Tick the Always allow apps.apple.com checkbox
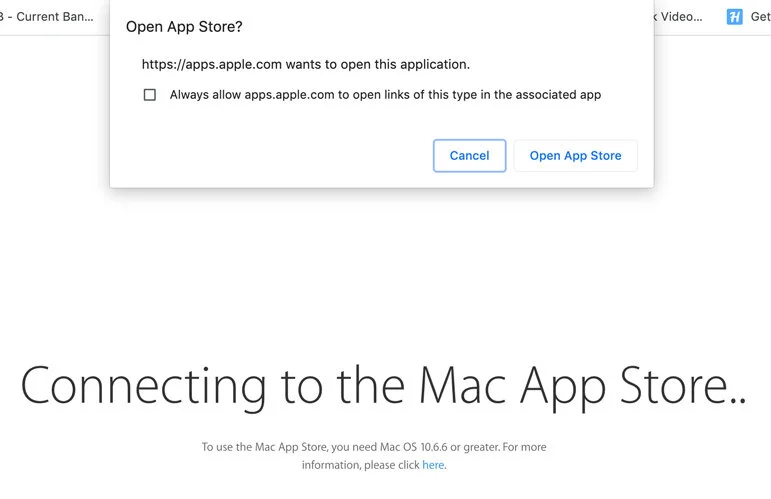 pyautogui.click(x=149, y=94)
